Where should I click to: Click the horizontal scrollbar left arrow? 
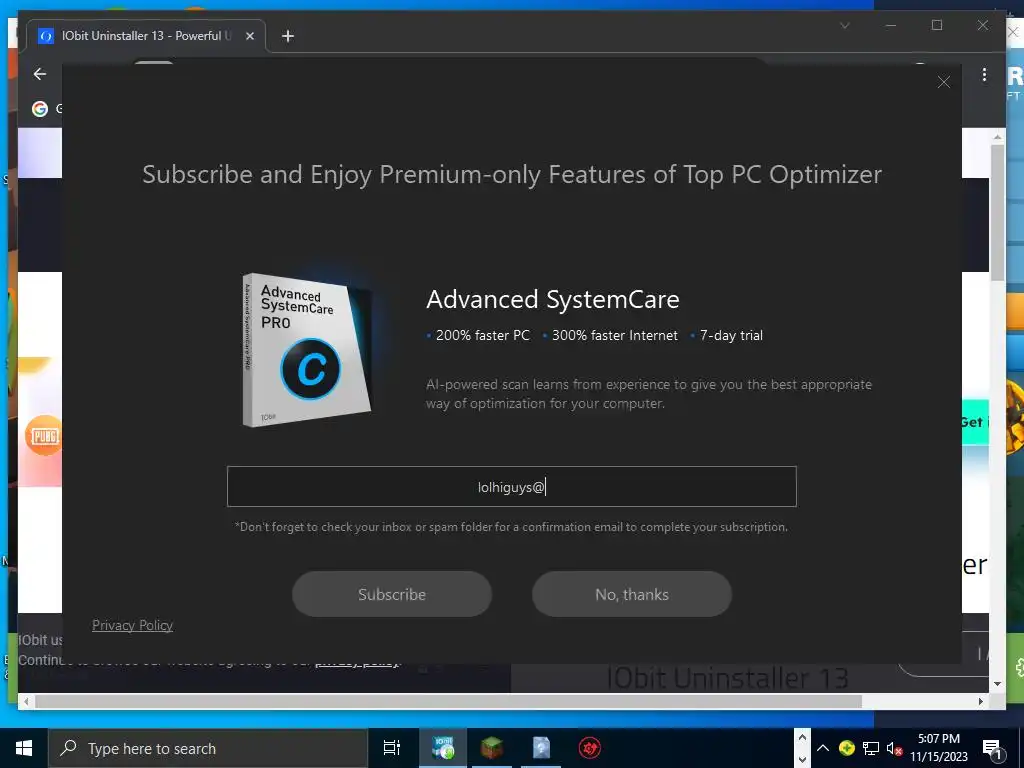coord(26,701)
